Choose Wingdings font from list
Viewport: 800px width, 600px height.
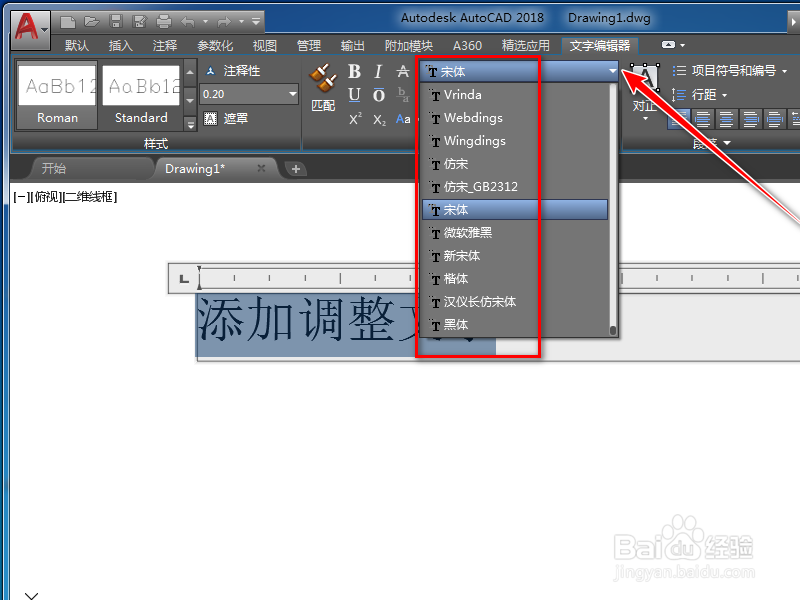(x=515, y=141)
